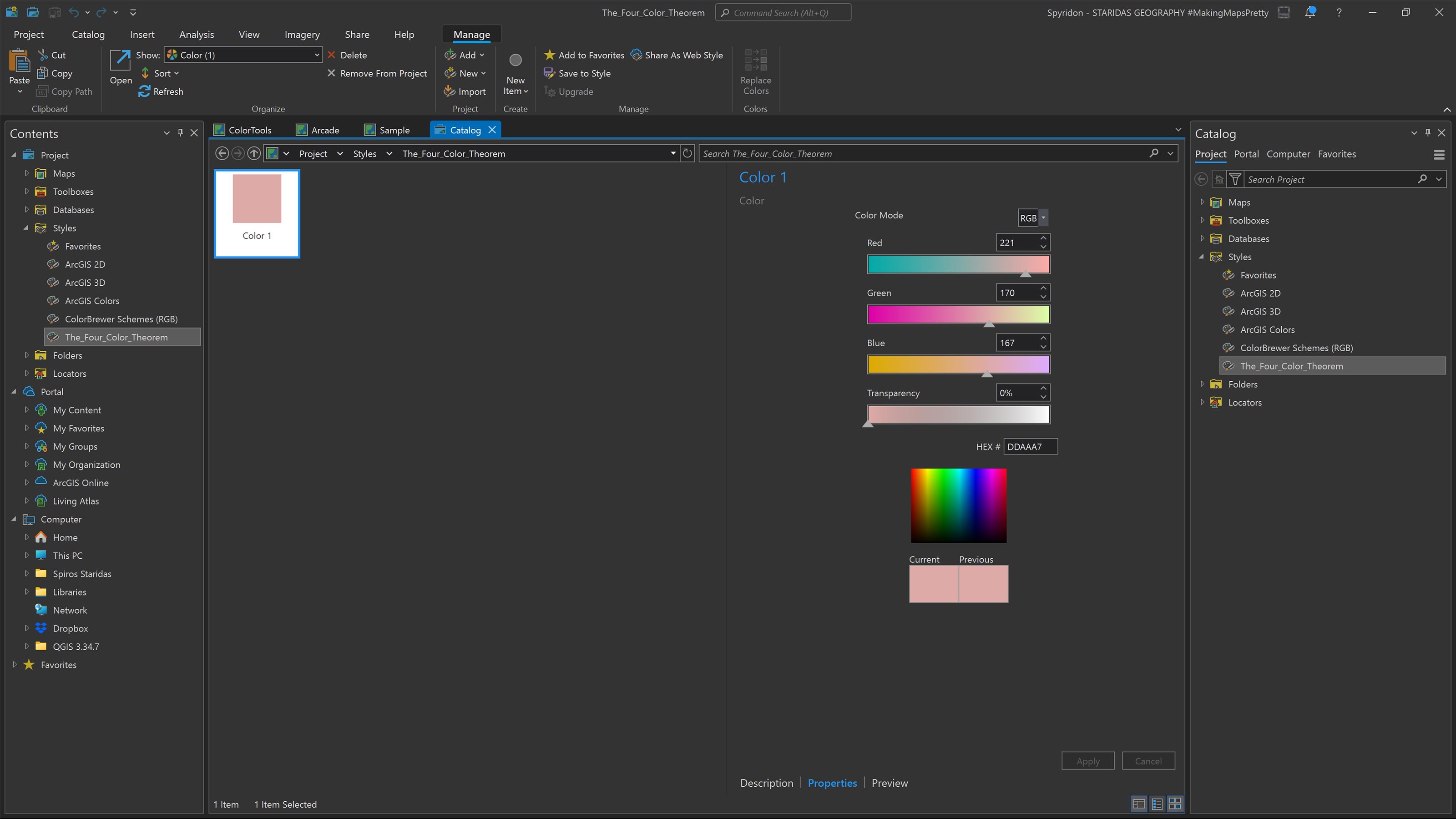The image size is (1456, 819).
Task: Click the Apply button
Action: 1087,760
